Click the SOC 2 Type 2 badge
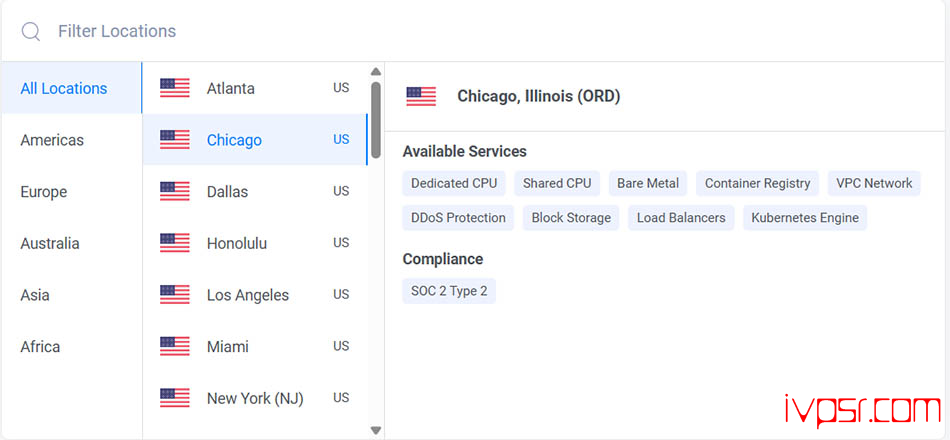Viewport: 950px width, 440px height. click(x=449, y=291)
